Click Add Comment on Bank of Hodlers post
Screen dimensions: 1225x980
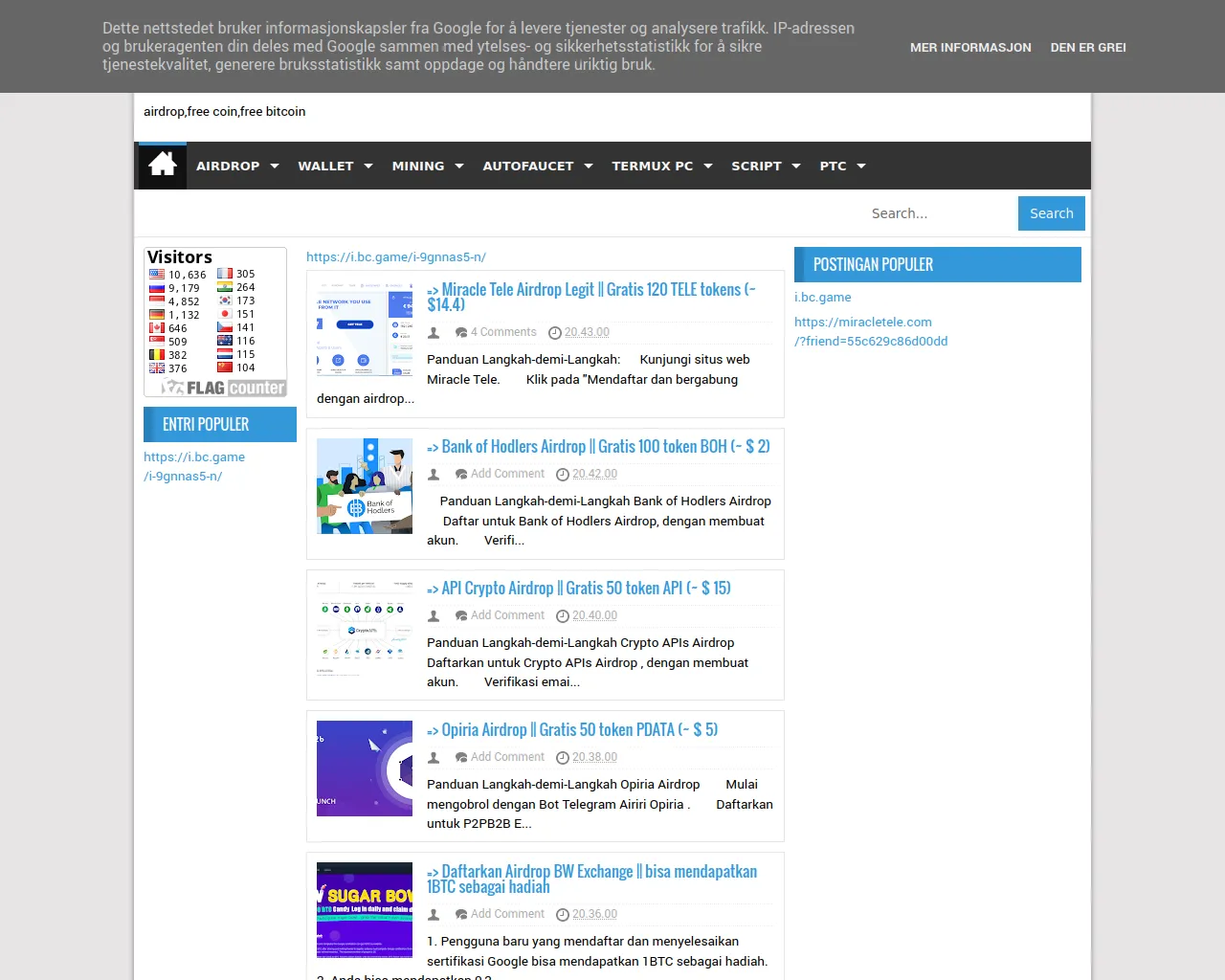tap(507, 474)
